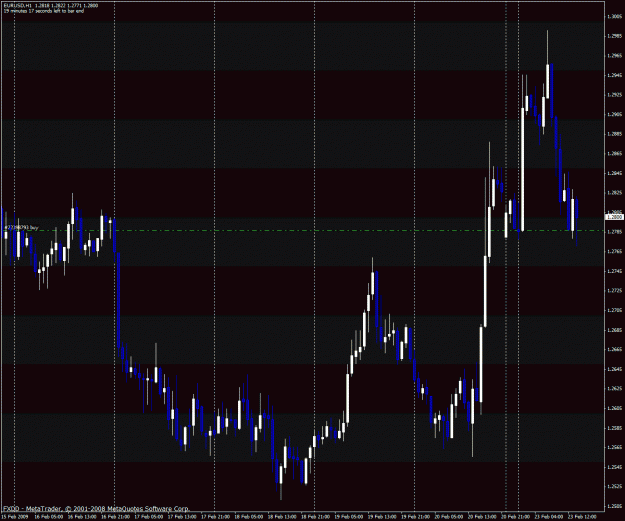The image size is (625, 521).
Task: Click the 1.2765 price scale label
Action: pyautogui.click(x=615, y=252)
